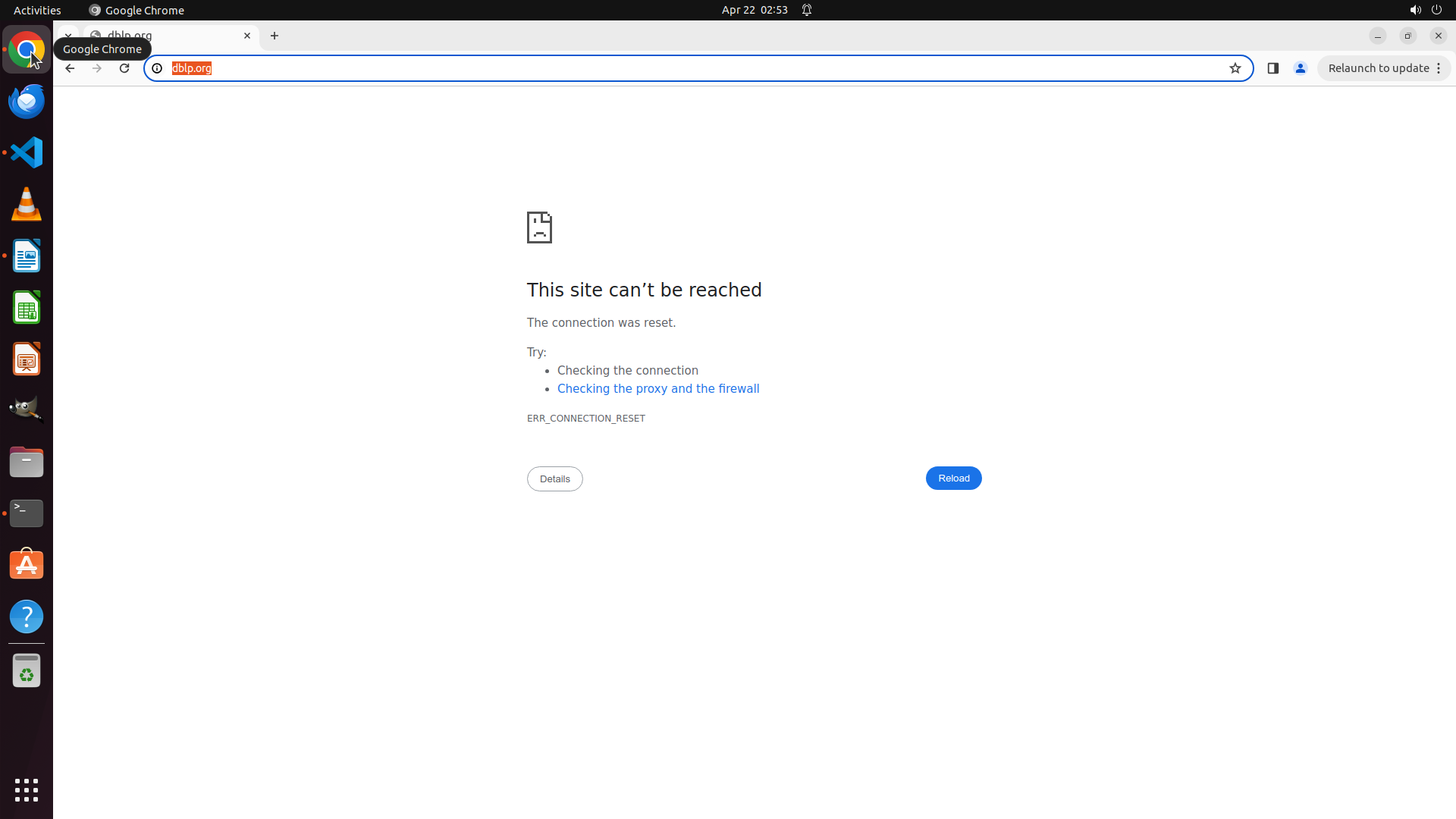Image resolution: width=1456 pixels, height=819 pixels.
Task: Open Checking the proxy and firewall link
Action: click(x=657, y=389)
